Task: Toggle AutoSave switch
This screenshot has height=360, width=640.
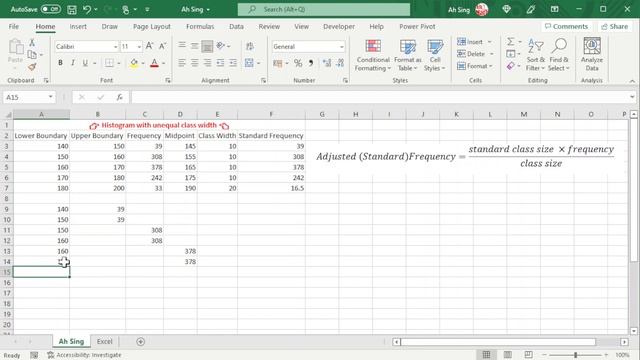Action: (51, 9)
